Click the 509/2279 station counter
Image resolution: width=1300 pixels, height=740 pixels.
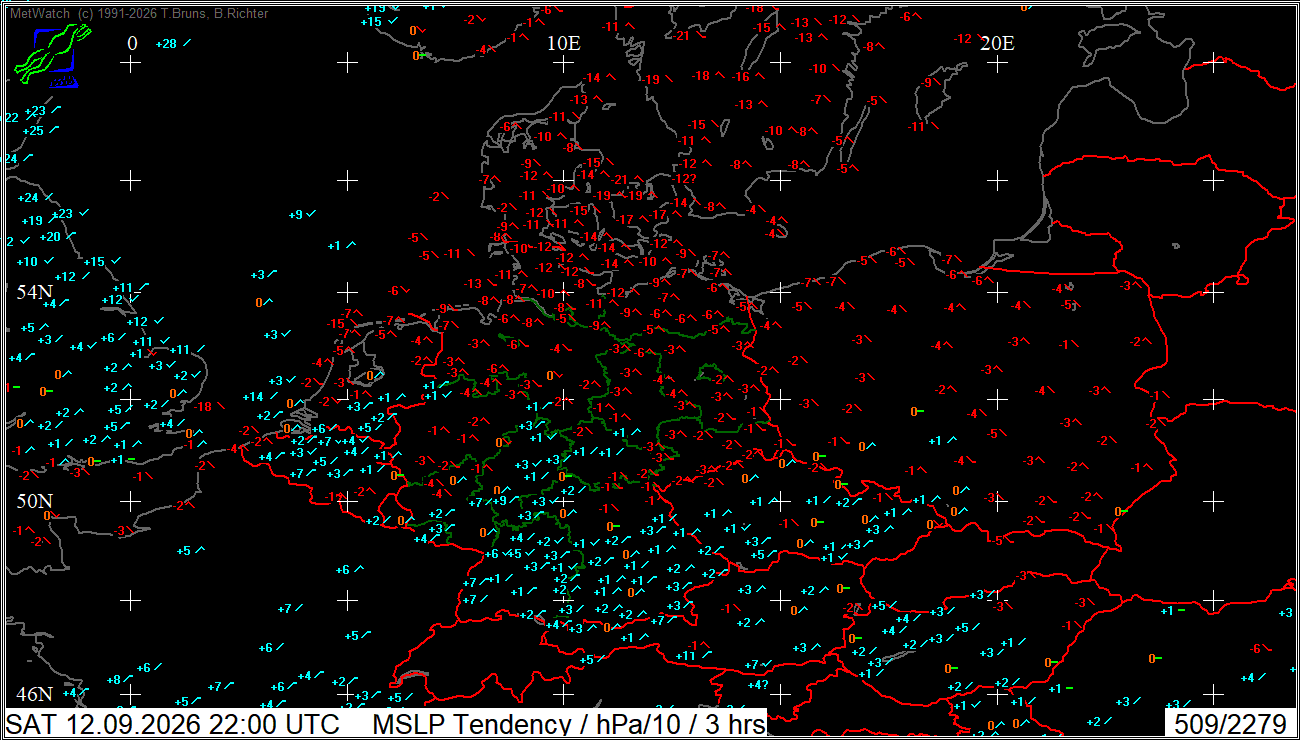(1230, 723)
